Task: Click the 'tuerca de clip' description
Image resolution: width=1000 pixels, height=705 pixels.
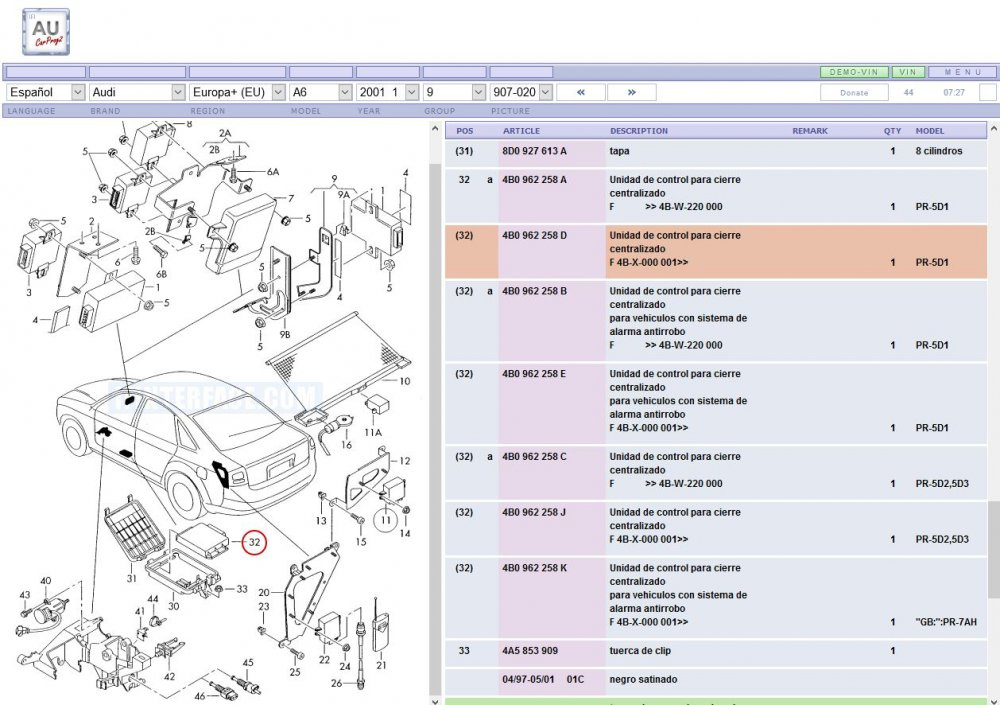Action: coord(640,651)
